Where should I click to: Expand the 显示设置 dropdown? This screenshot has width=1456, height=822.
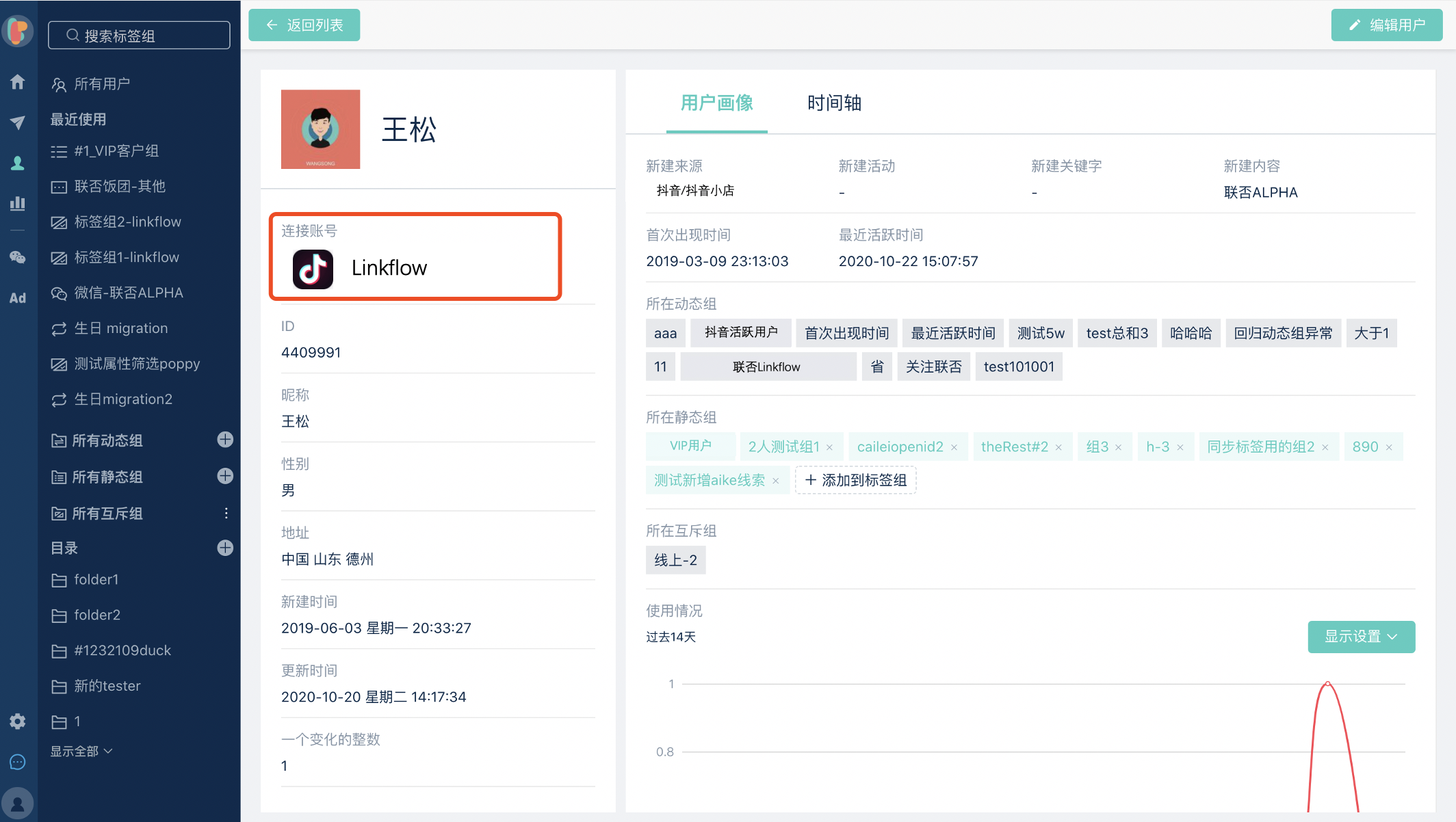[x=1361, y=637]
